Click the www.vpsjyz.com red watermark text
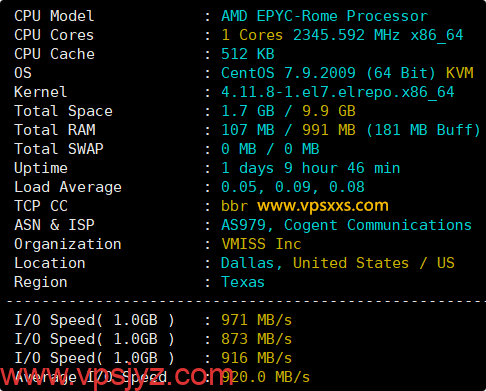 [x=117, y=377]
